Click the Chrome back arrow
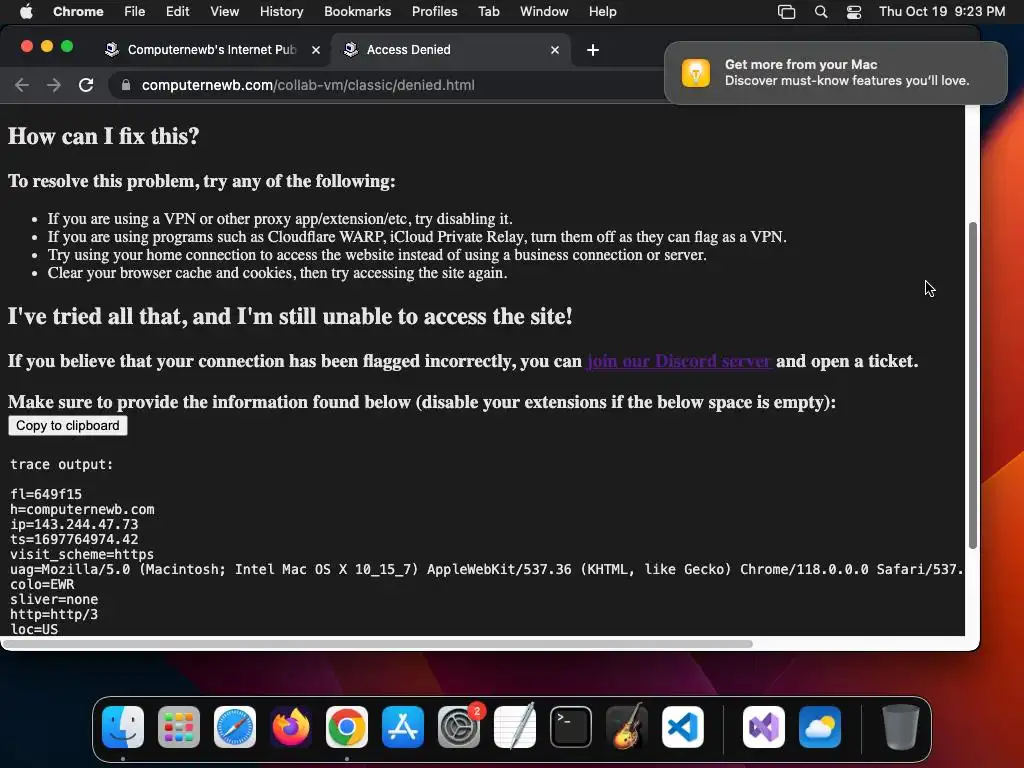Screen dimensions: 1024x768 pos(22,85)
